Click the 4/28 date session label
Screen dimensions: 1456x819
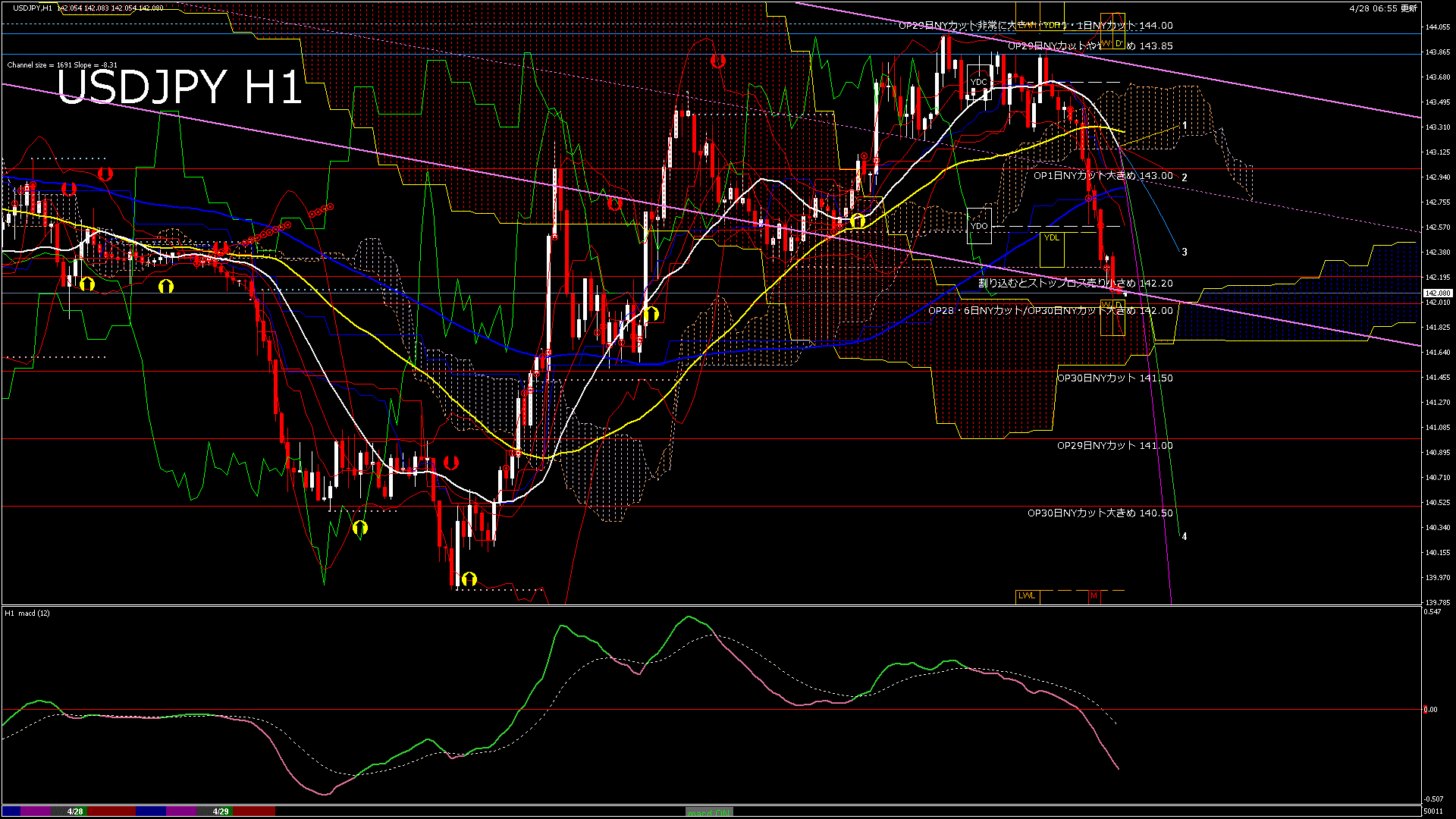pos(74,811)
